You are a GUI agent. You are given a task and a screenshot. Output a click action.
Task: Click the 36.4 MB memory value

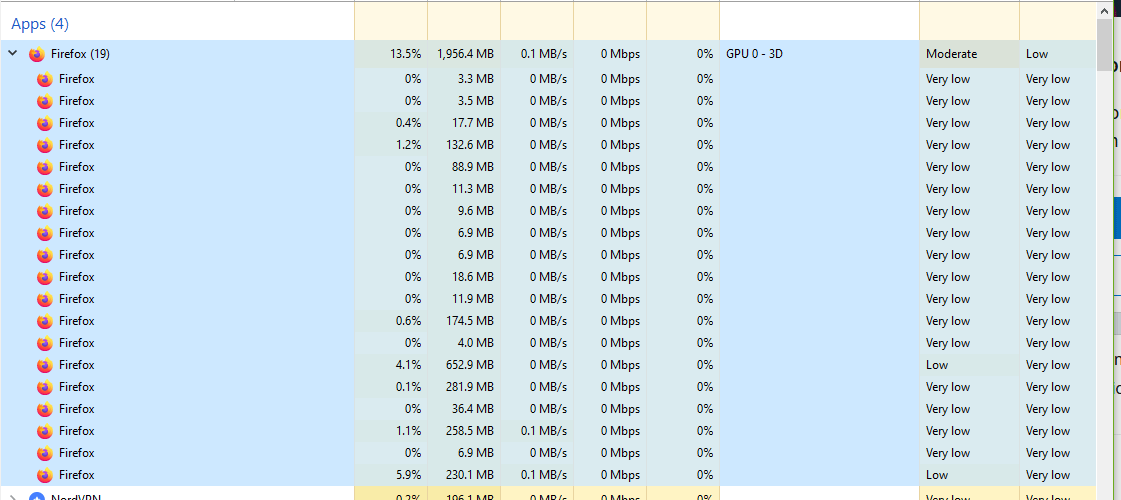(x=473, y=409)
